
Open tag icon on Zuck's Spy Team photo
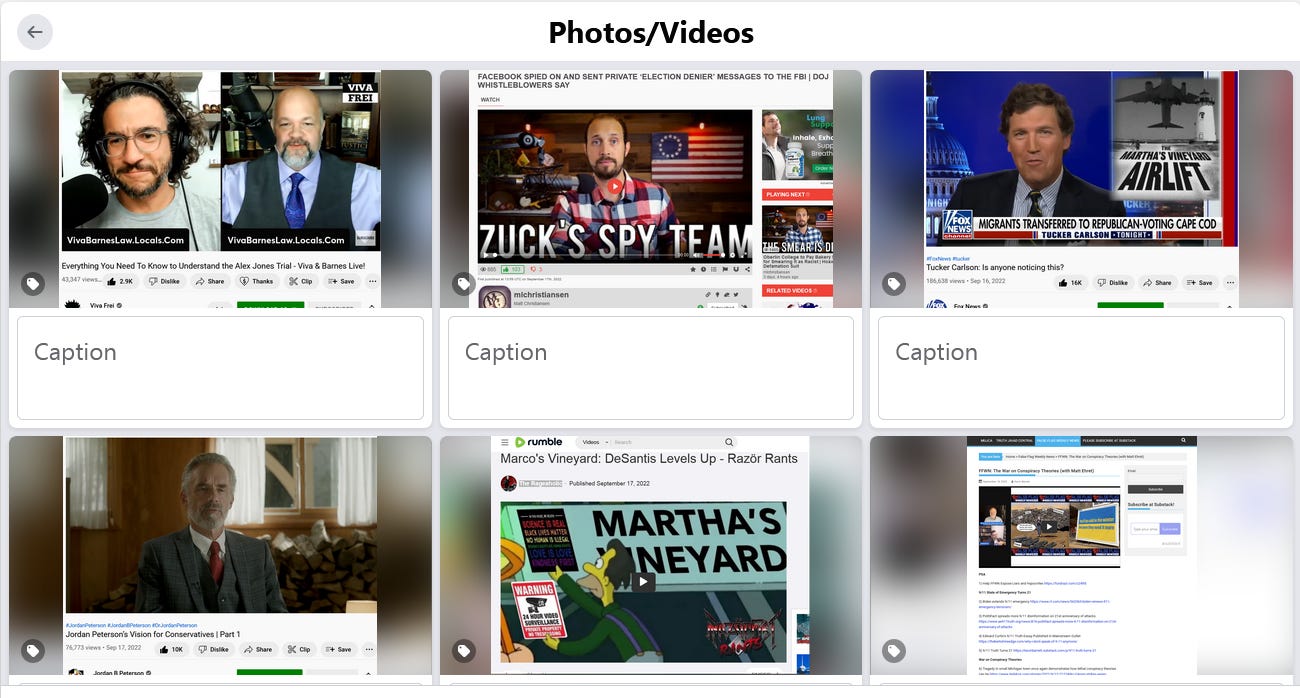[x=463, y=284]
